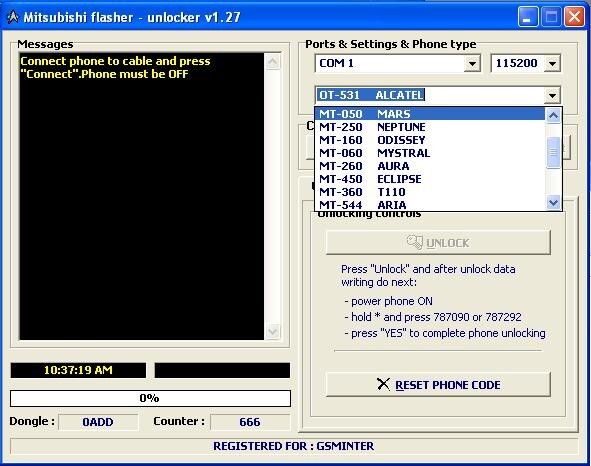Screen dimensions: 591x466
Task: Open the COM 1 port dropdown
Action: (472, 63)
